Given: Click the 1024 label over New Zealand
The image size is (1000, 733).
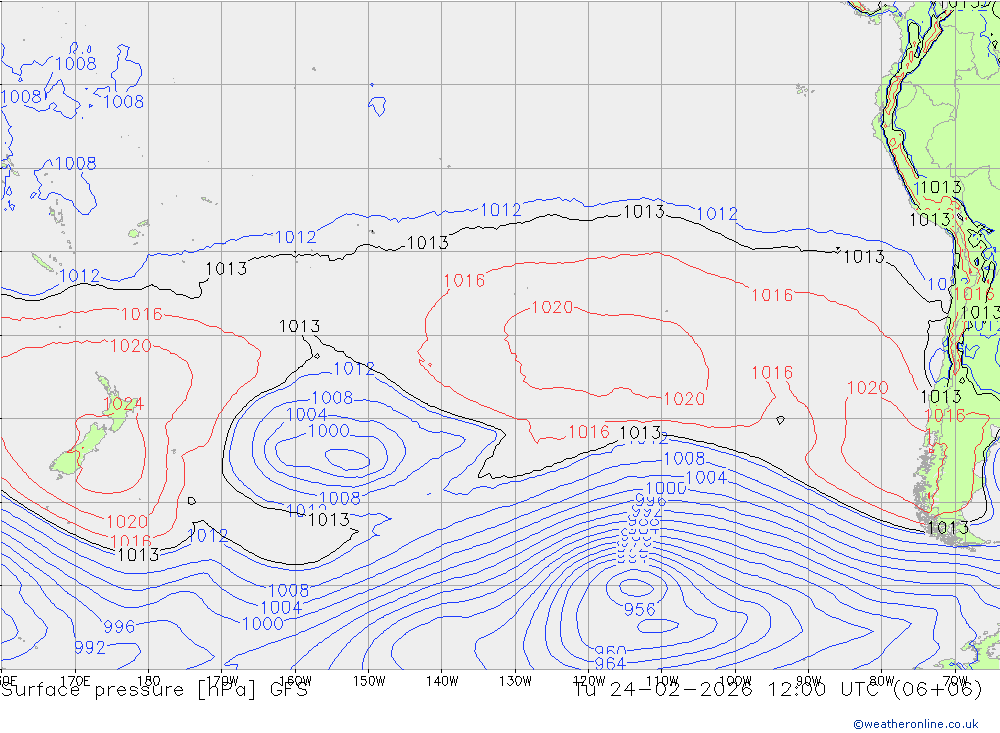Looking at the screenshot, I should [123, 404].
